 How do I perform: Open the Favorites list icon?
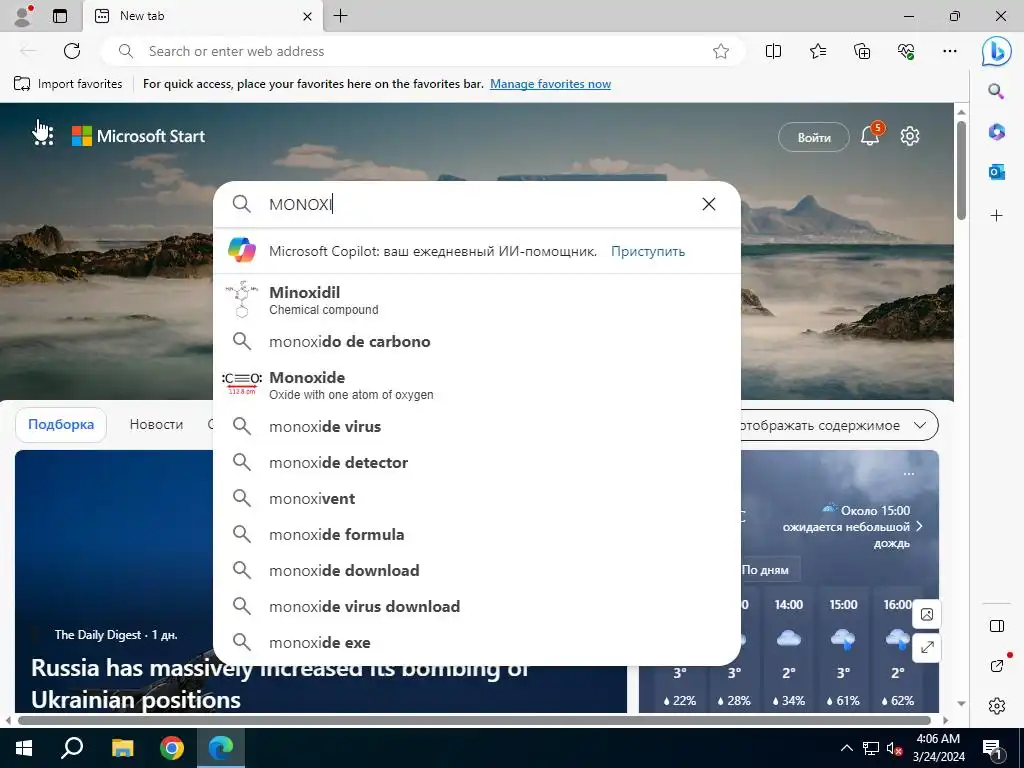(818, 51)
